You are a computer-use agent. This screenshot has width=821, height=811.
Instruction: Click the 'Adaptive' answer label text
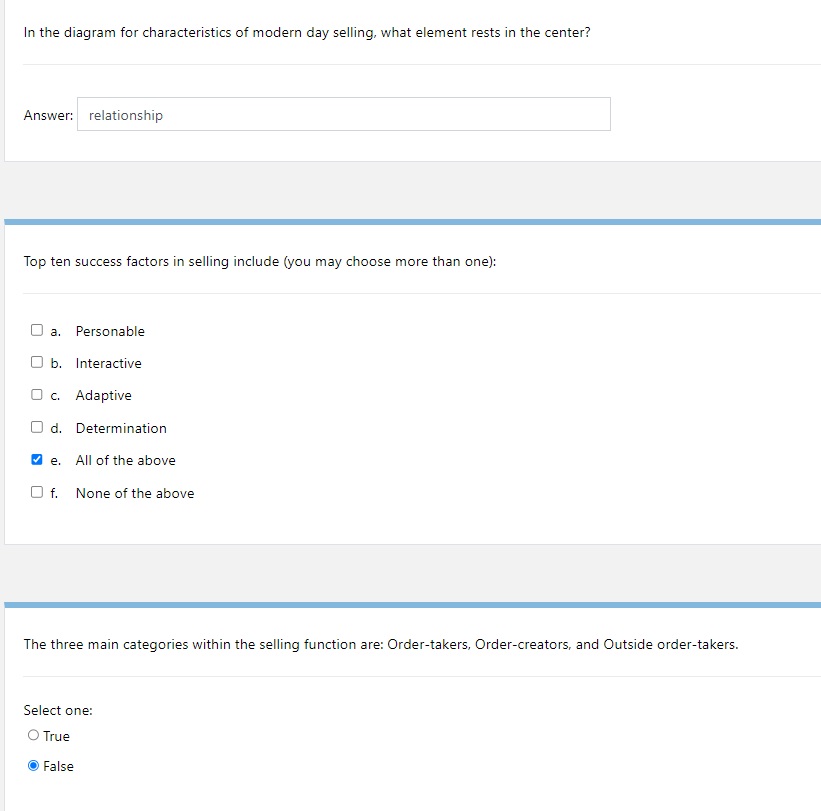[x=104, y=396]
